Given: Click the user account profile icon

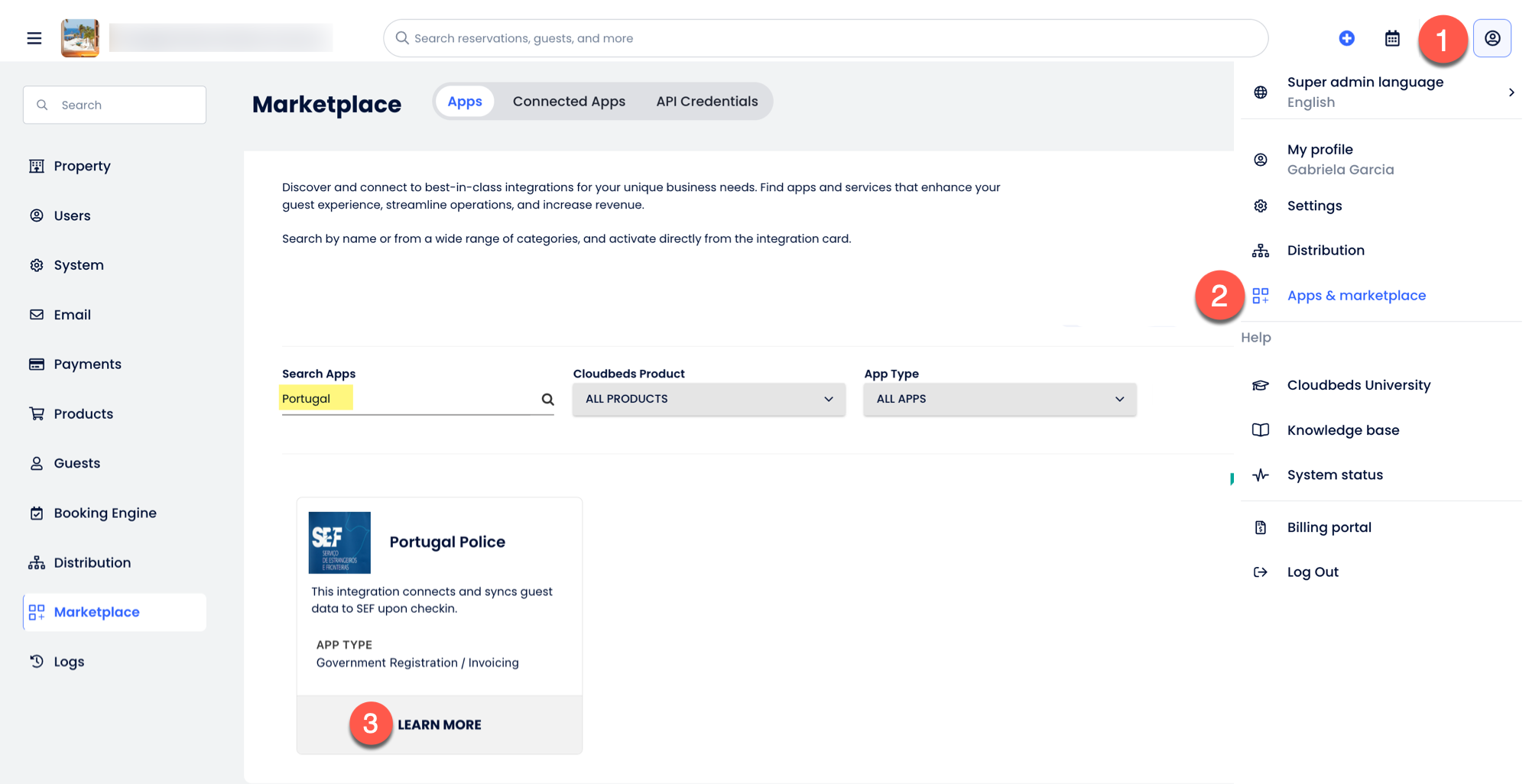Looking at the screenshot, I should point(1492,38).
